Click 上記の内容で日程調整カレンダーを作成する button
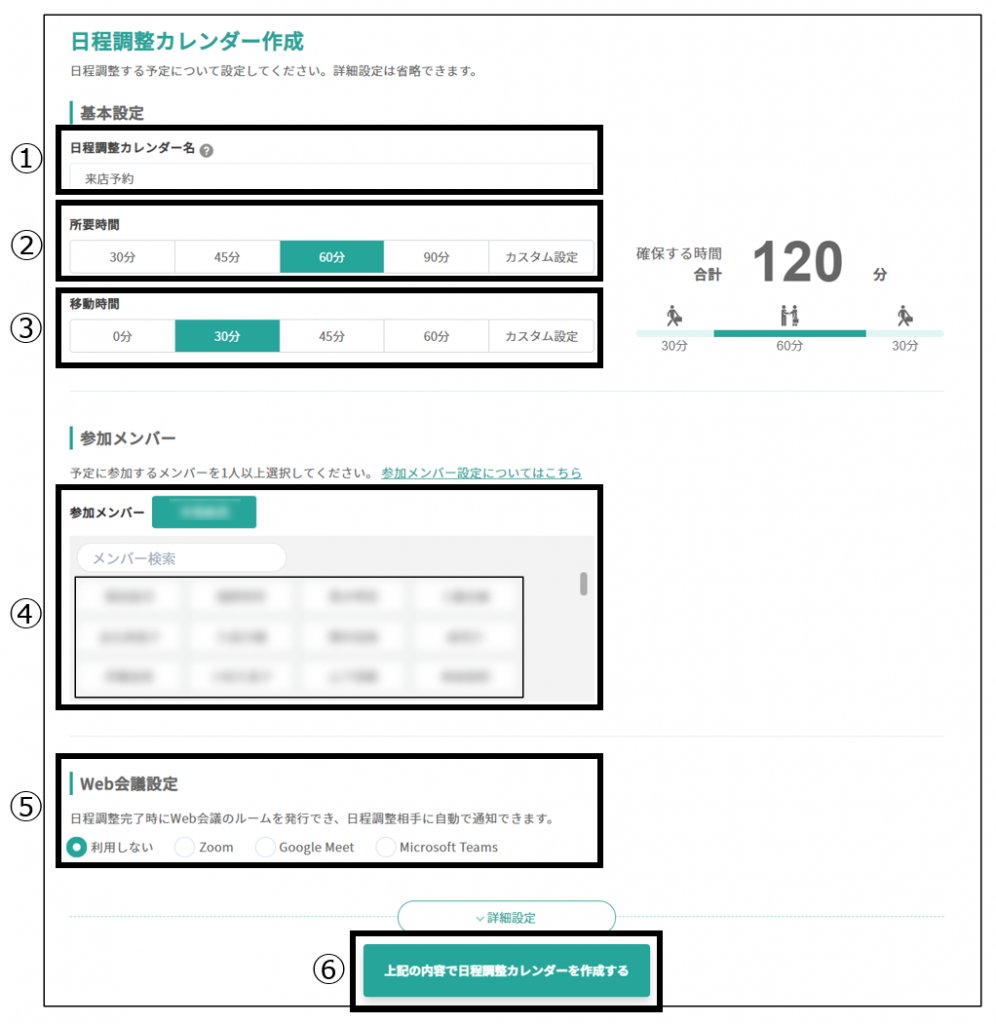Image resolution: width=996 pixels, height=1024 pixels. coord(506,970)
